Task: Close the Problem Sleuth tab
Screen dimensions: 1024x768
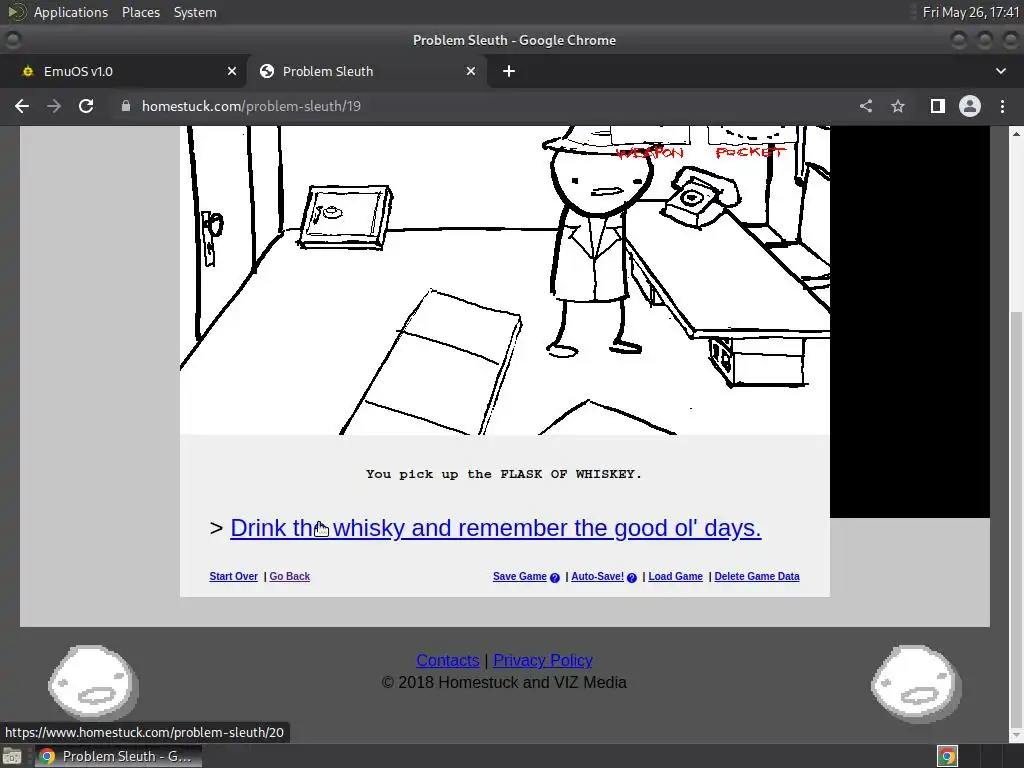Action: pyautogui.click(x=471, y=71)
